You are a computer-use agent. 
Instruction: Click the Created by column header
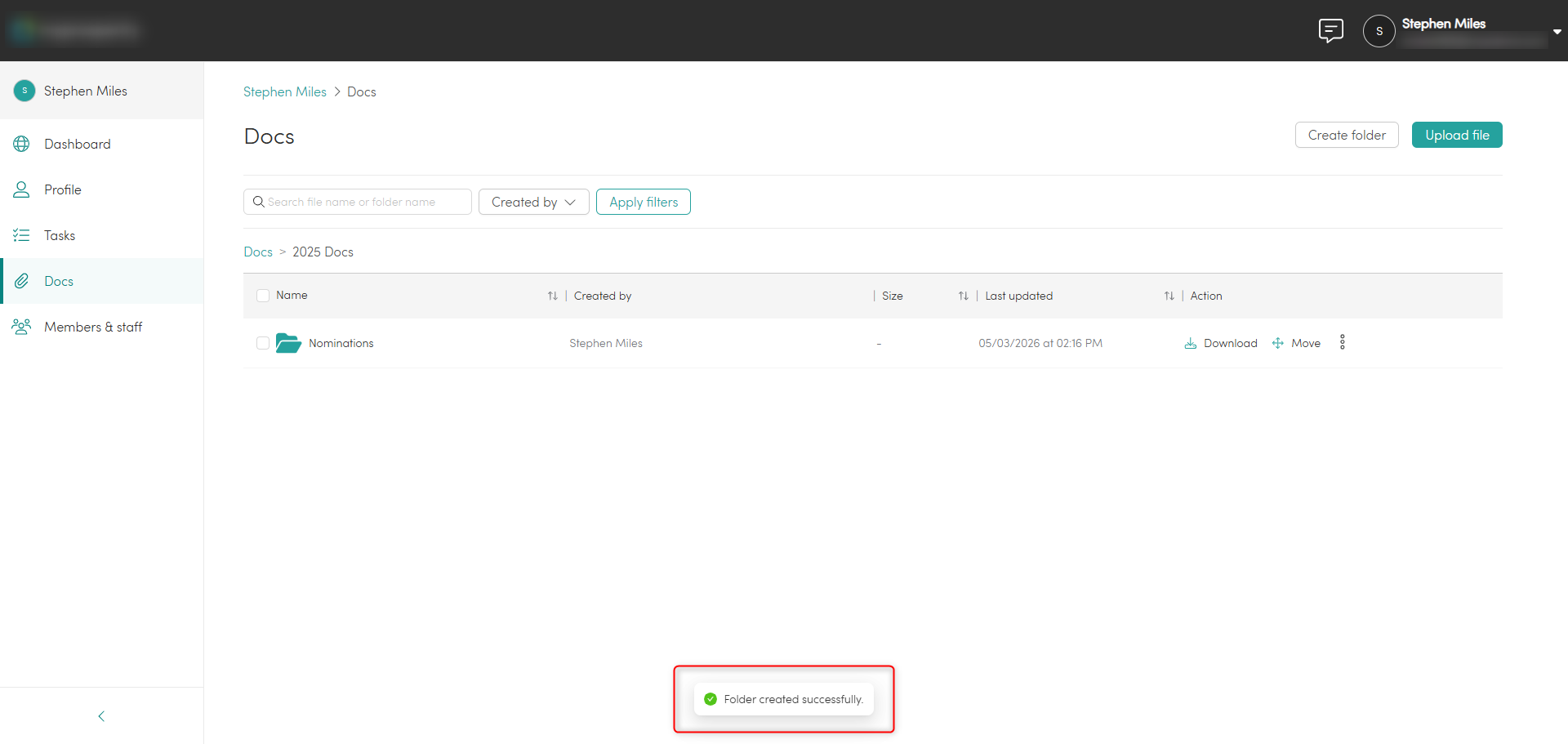coord(603,296)
